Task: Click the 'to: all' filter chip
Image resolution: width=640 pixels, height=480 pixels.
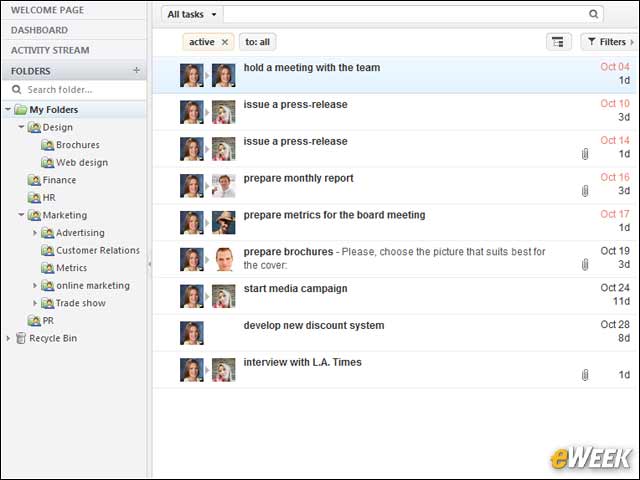Action: [258, 42]
